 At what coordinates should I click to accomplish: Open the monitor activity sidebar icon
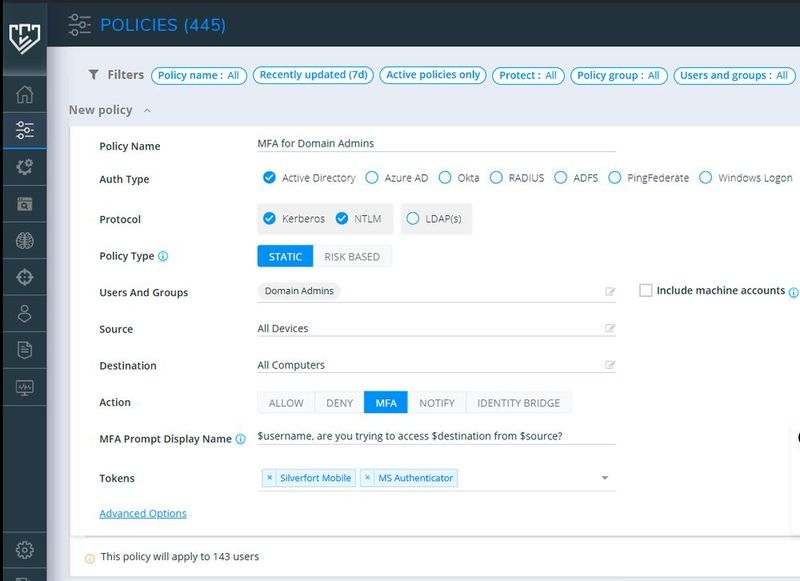[24, 388]
